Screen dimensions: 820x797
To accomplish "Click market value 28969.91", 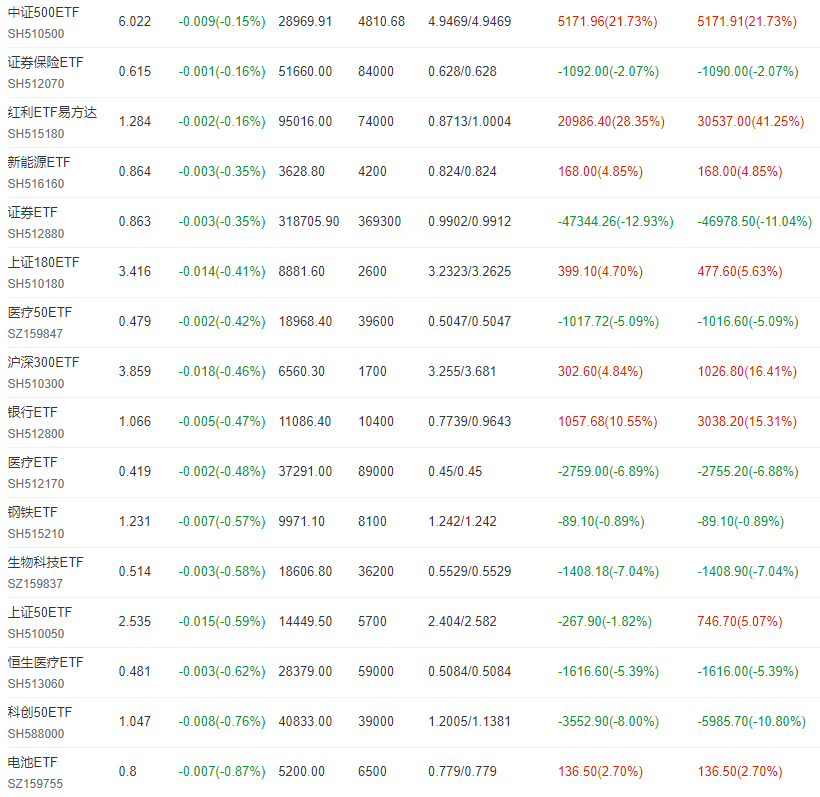I will tap(305, 21).
